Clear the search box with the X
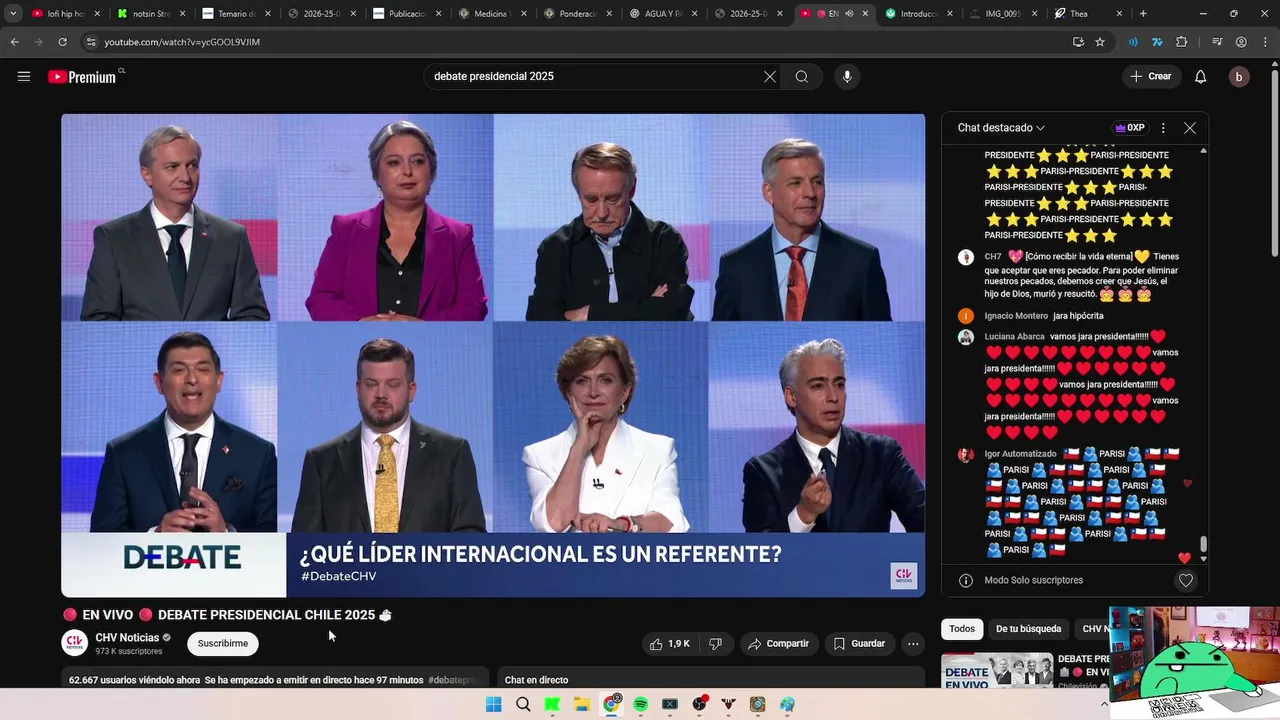1280x720 pixels. (x=770, y=77)
